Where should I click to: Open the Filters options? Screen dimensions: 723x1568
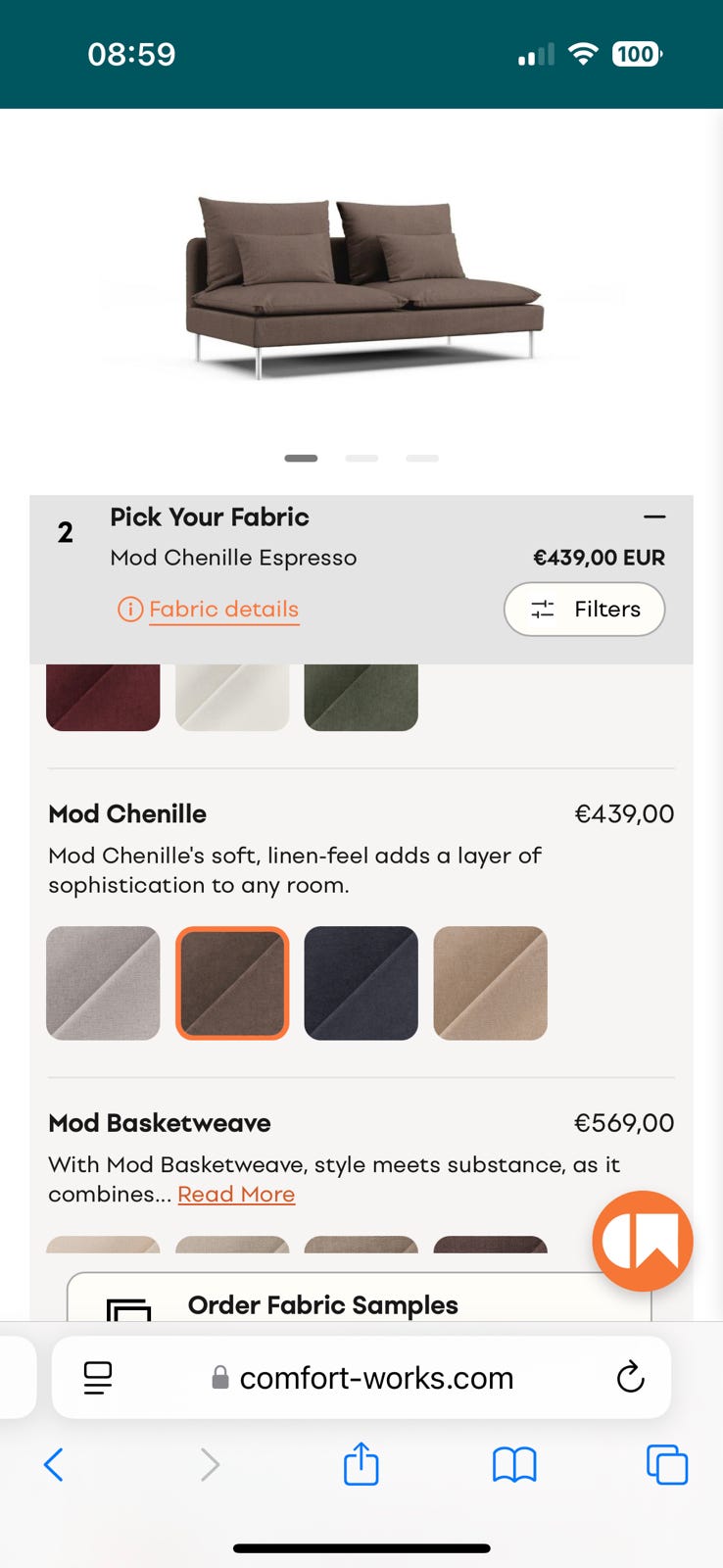point(584,610)
